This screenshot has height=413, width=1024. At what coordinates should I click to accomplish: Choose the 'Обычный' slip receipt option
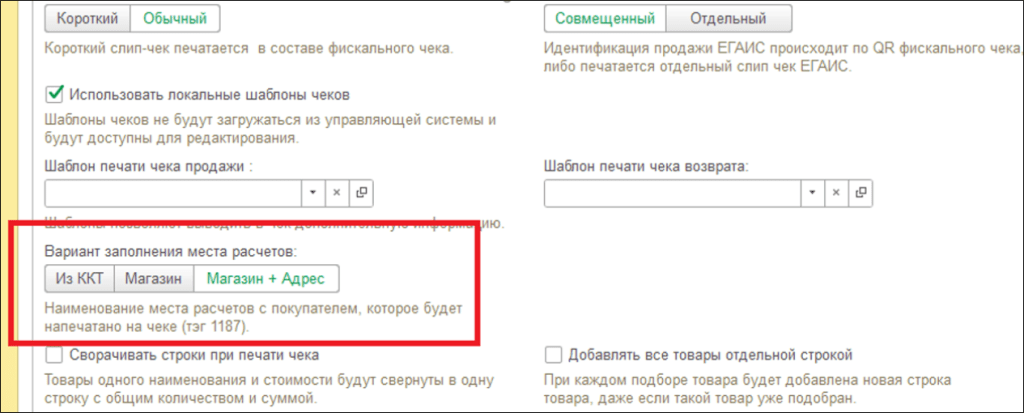click(x=175, y=18)
